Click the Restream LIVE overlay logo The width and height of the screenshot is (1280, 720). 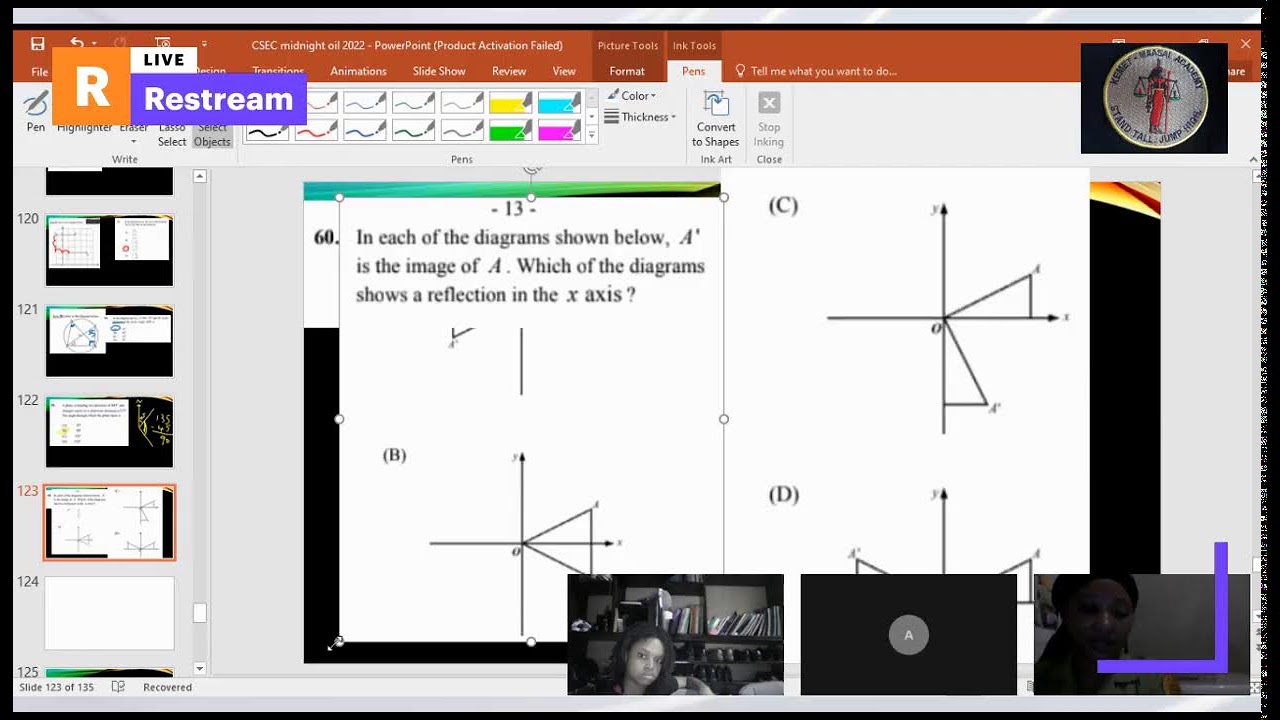[179, 86]
